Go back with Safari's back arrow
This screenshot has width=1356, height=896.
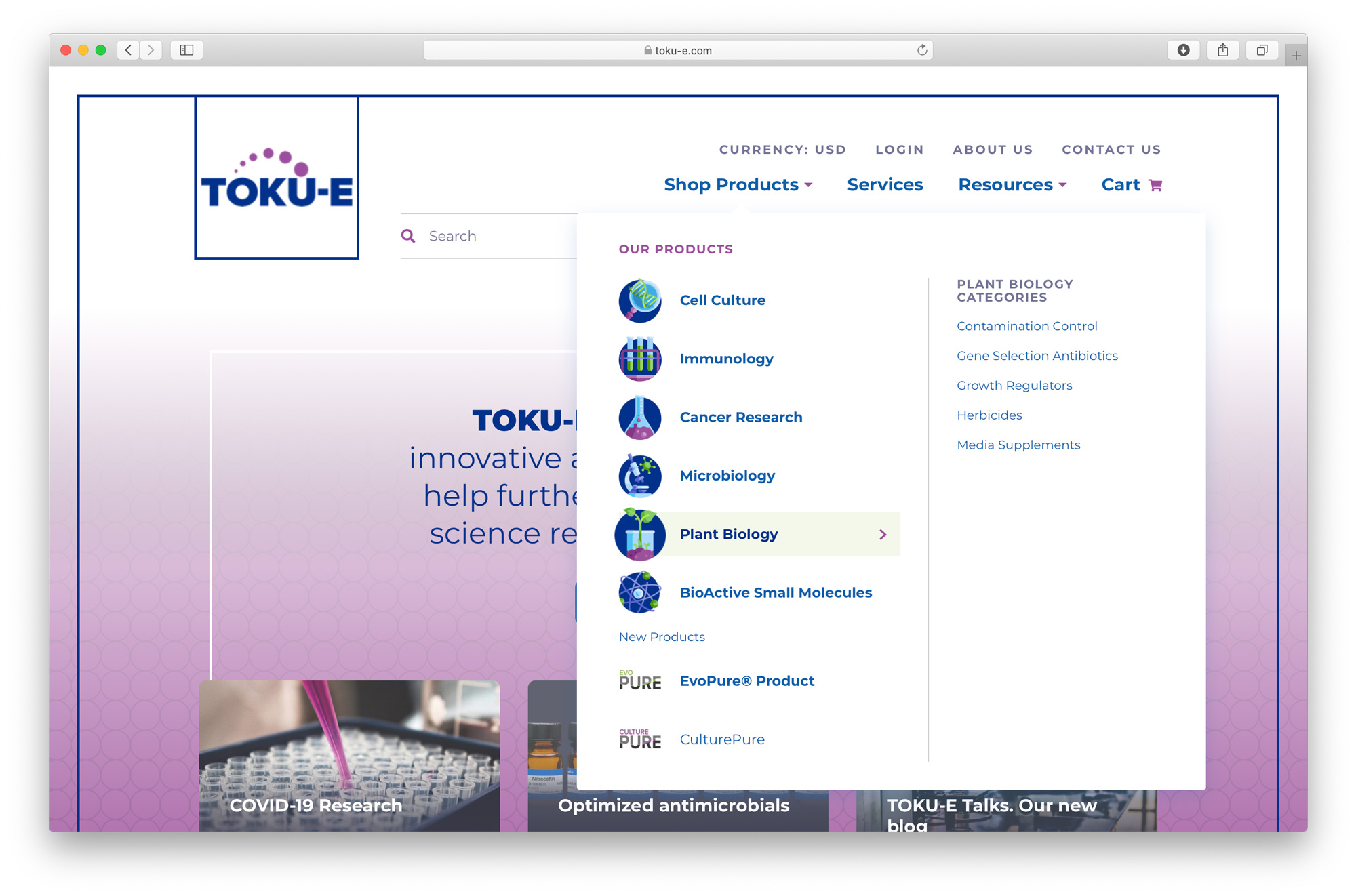tap(128, 50)
